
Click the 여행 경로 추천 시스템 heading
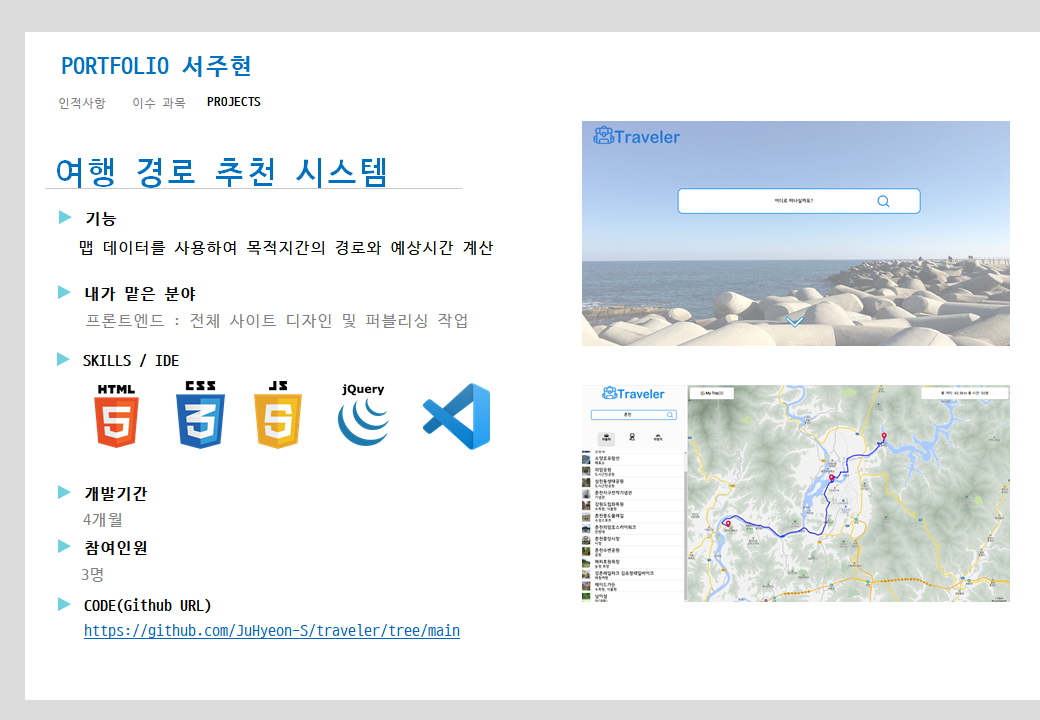point(222,172)
